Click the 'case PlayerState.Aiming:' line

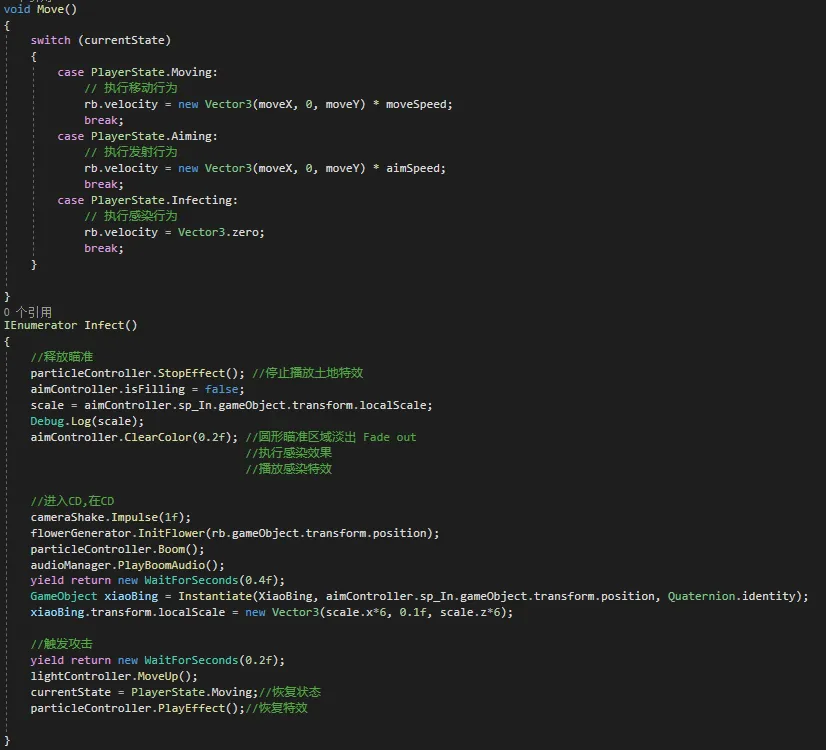(x=137, y=136)
